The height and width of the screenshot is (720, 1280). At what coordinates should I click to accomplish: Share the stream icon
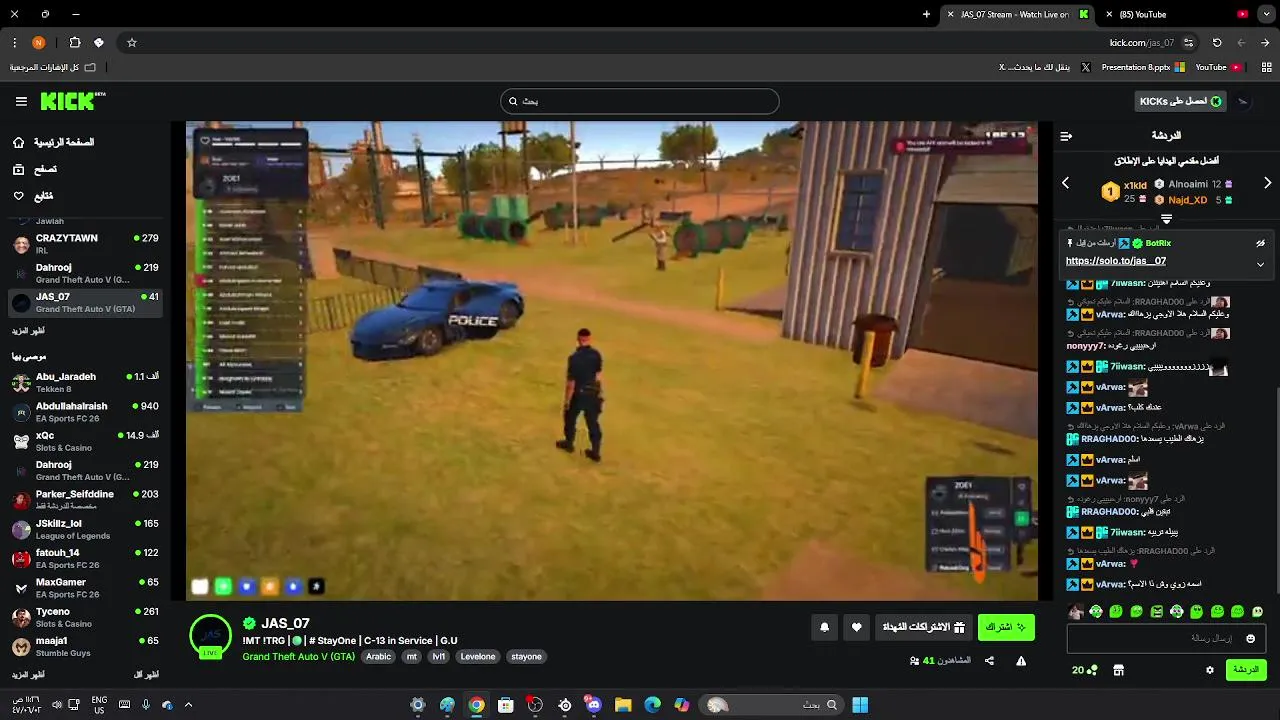[x=989, y=661]
